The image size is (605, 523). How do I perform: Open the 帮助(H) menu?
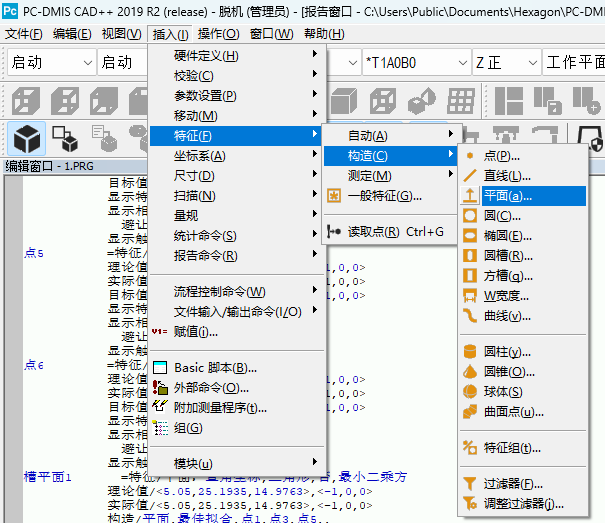point(324,34)
